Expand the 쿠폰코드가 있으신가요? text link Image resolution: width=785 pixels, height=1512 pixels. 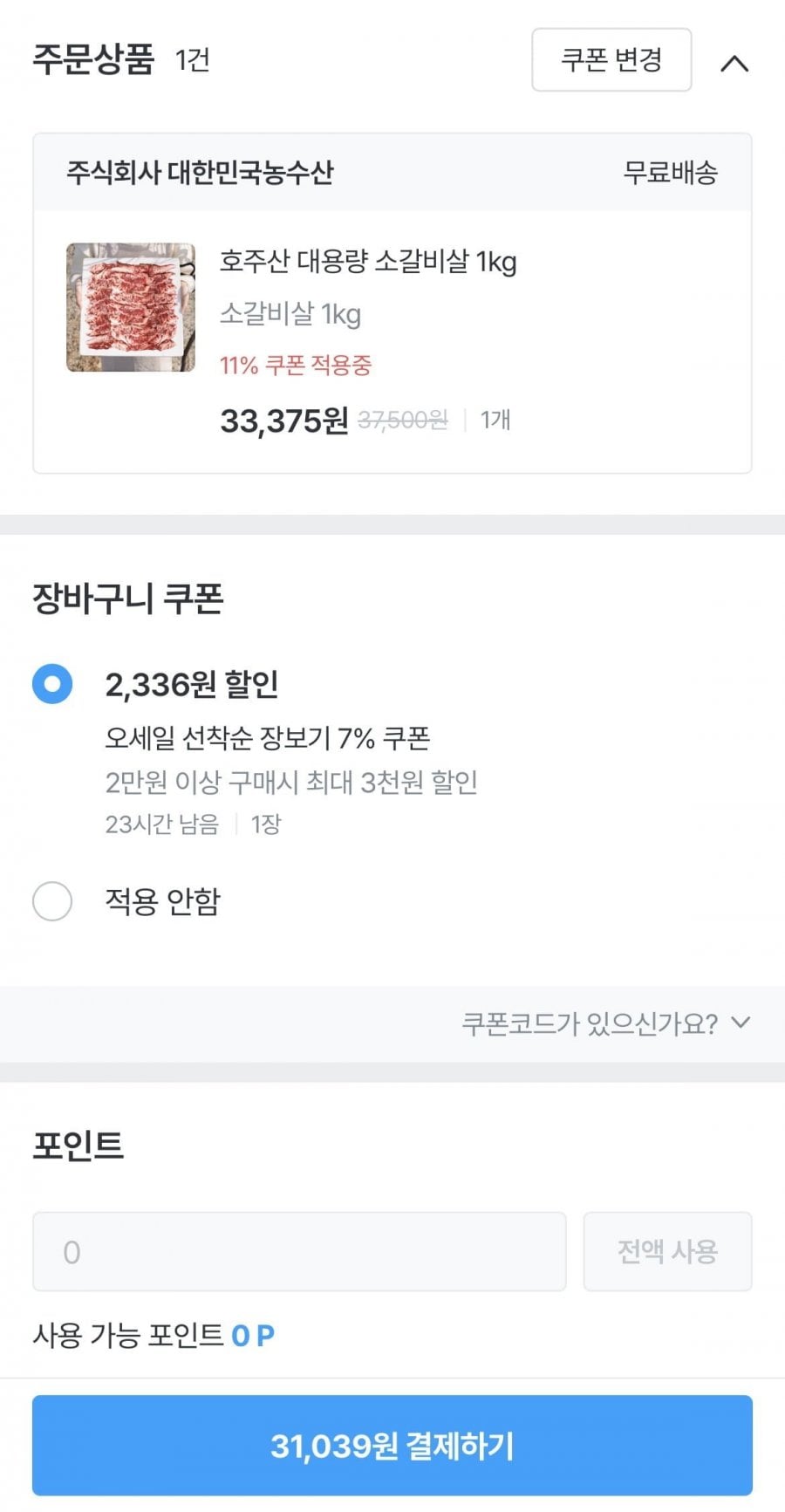pos(590,1023)
